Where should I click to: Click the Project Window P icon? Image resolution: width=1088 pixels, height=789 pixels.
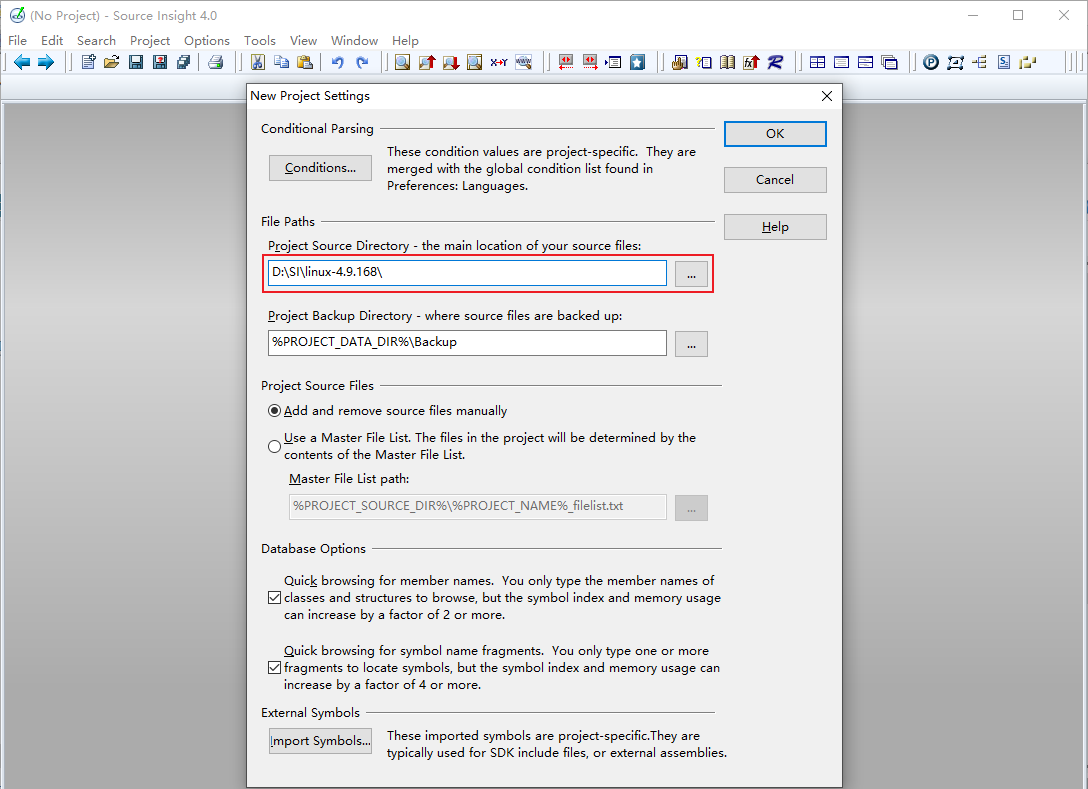[931, 62]
